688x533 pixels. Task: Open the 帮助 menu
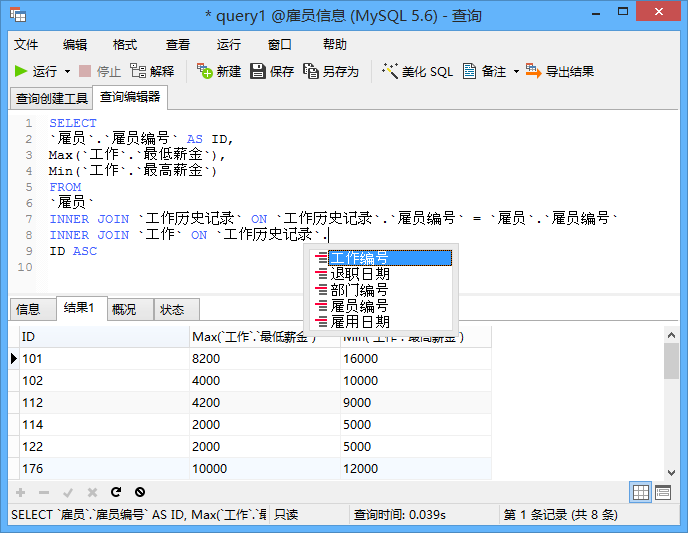coord(335,44)
